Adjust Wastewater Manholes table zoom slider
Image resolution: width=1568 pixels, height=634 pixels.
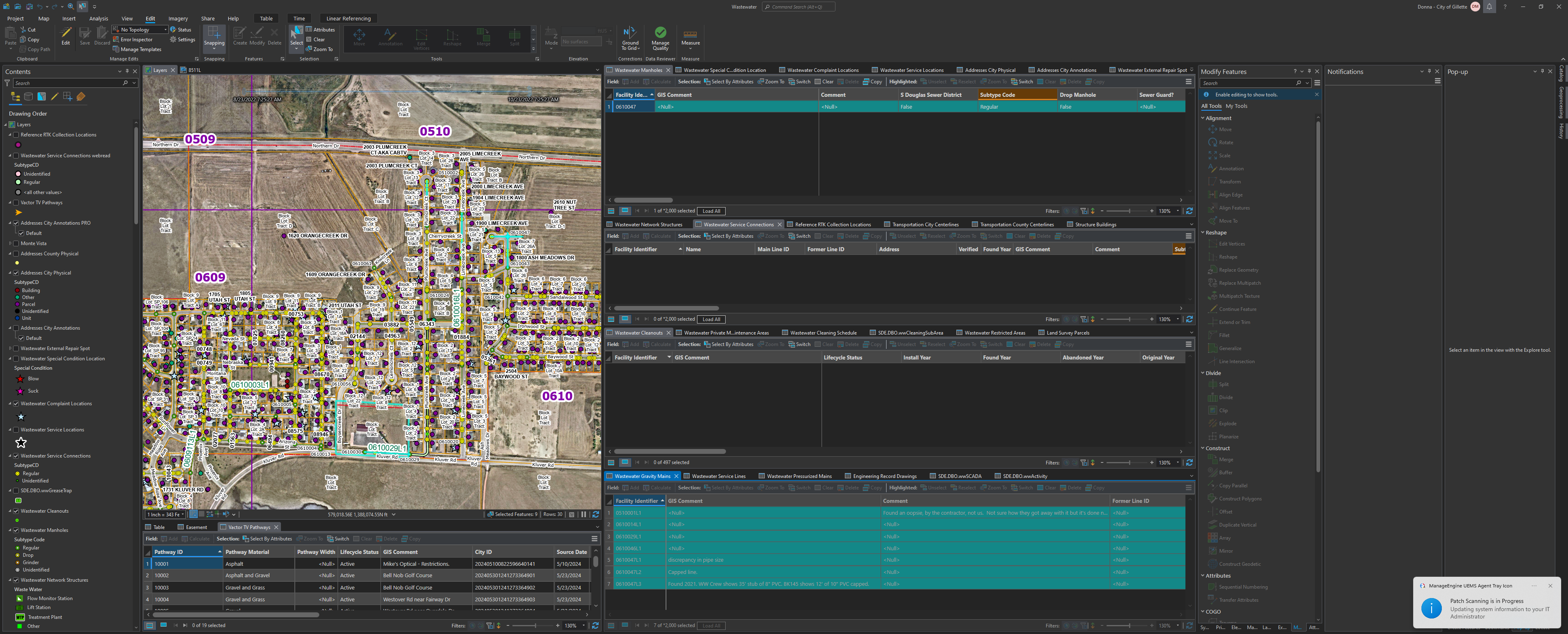click(x=1129, y=211)
